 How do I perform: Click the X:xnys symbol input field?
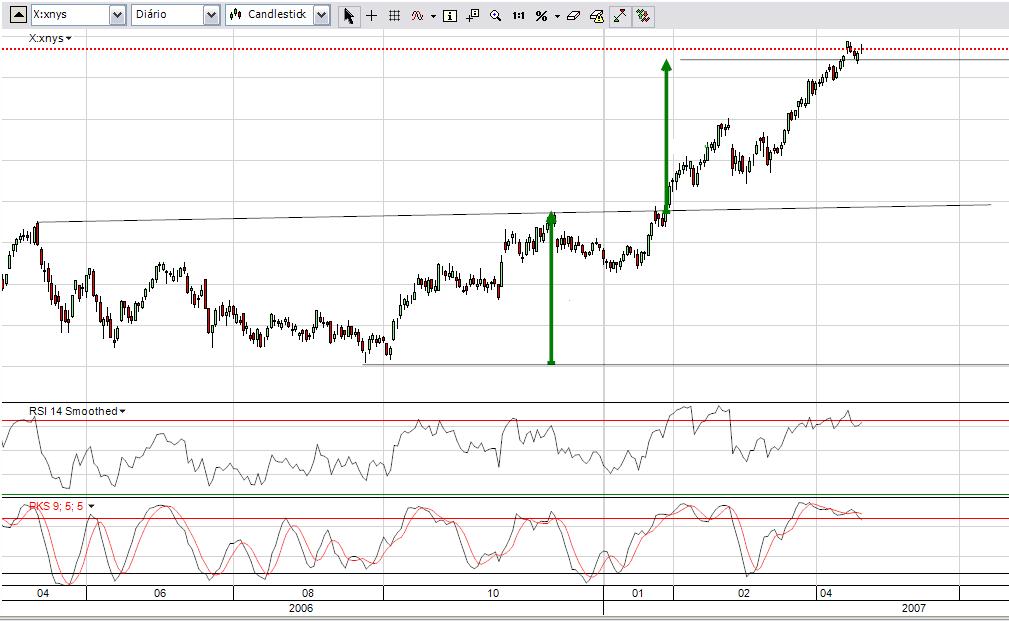tap(69, 15)
